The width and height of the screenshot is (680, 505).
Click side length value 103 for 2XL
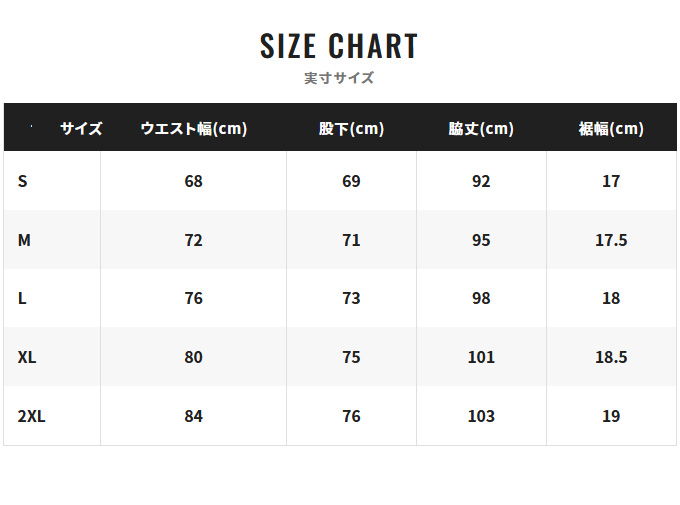click(x=481, y=416)
